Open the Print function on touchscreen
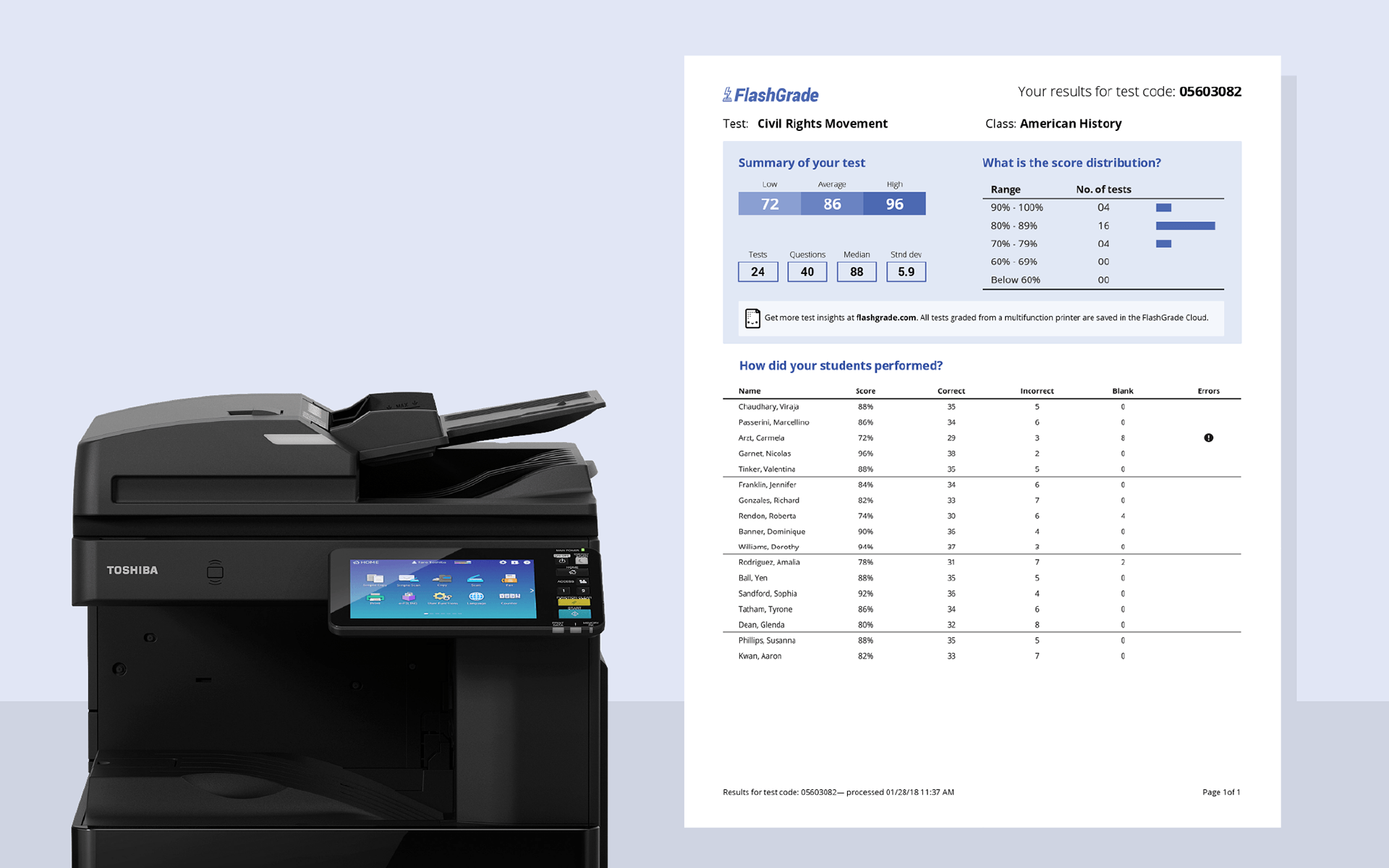This screenshot has width=1389, height=868. 375,598
